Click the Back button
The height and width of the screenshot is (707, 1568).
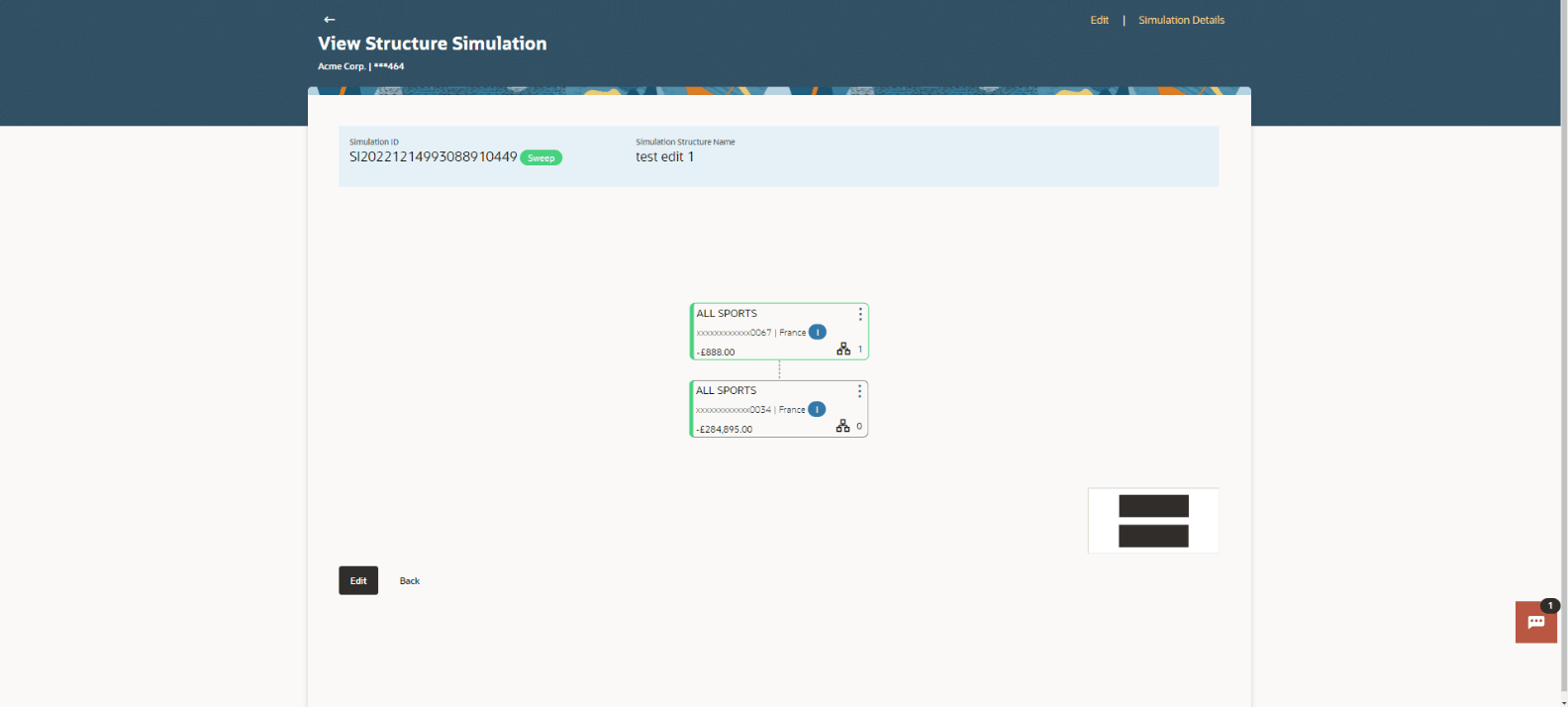pyautogui.click(x=410, y=581)
